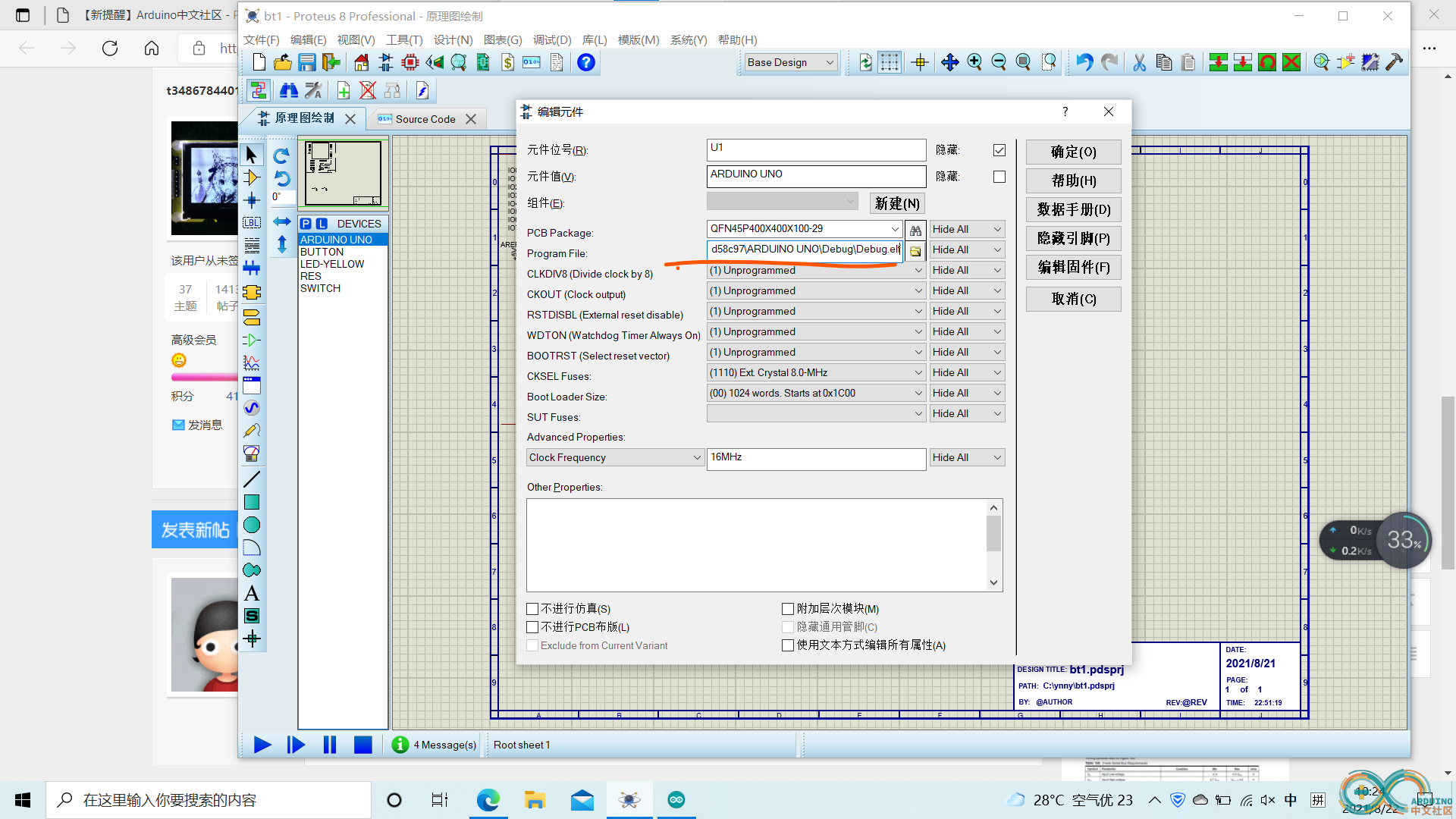Open the 帮助(H) menu

(x=737, y=40)
